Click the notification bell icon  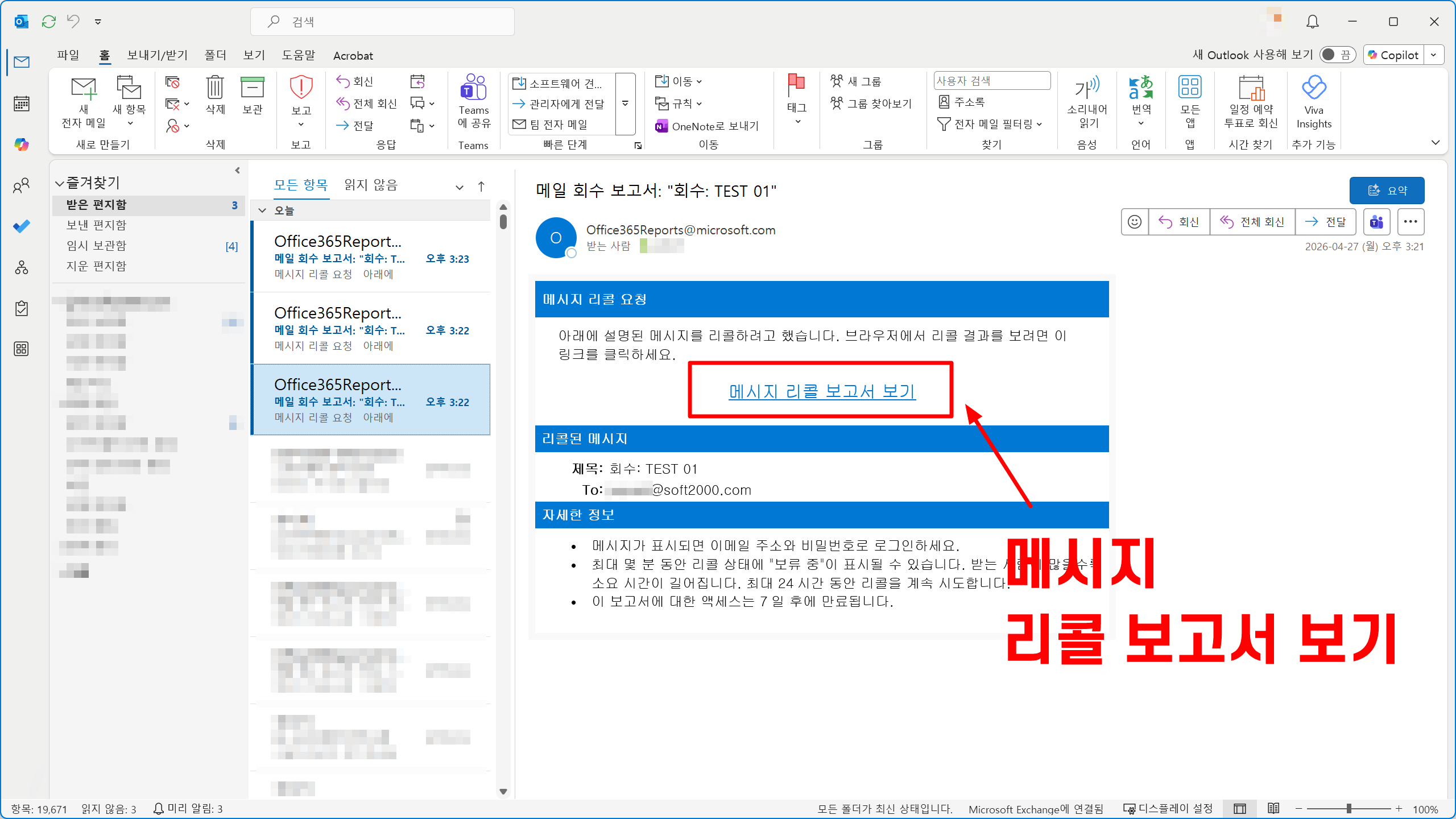pos(1313,22)
